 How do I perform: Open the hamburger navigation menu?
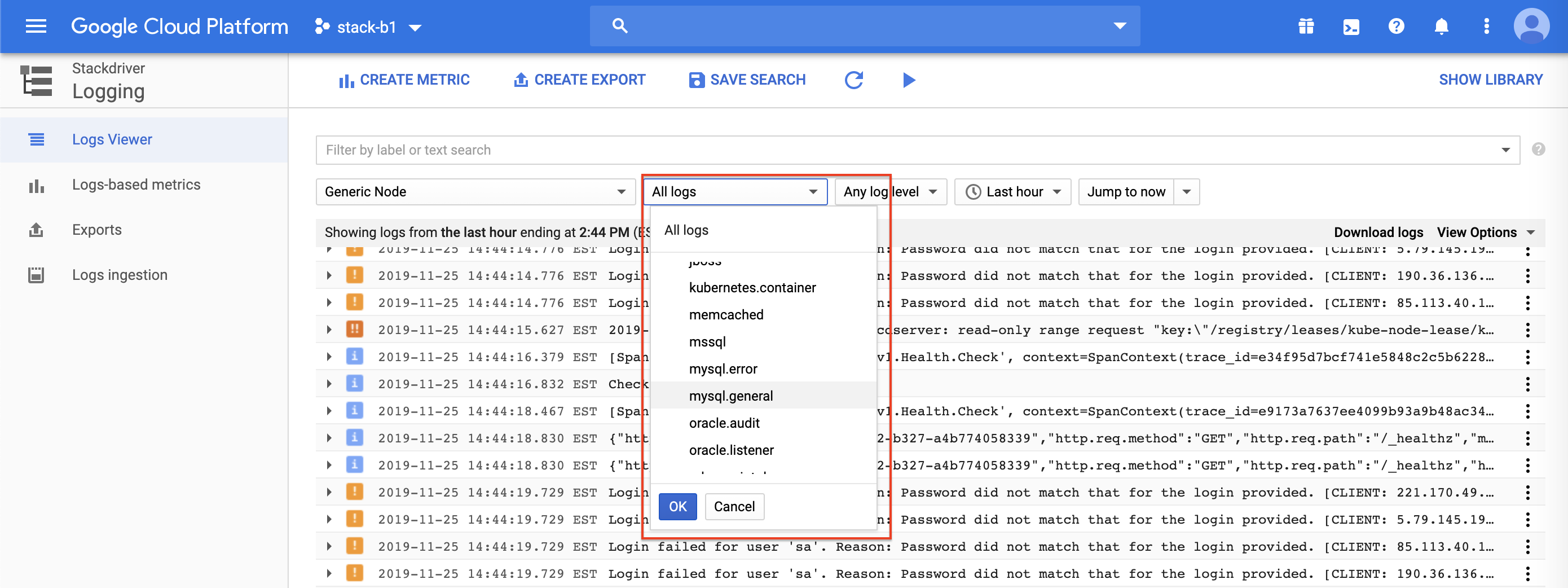click(x=36, y=26)
